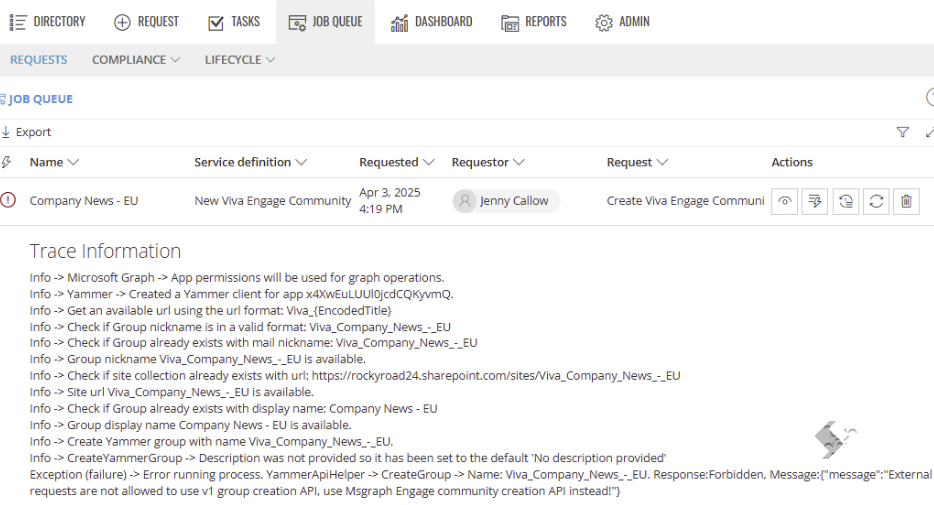Click the Group display name available trace line
The width and height of the screenshot is (934, 505).
(191, 425)
